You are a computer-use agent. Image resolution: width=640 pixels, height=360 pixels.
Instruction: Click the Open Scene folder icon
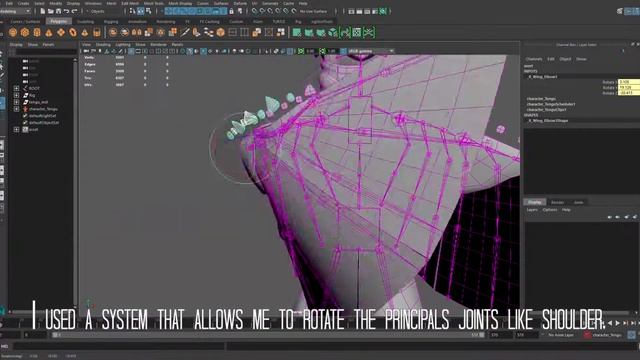(x=51, y=11)
